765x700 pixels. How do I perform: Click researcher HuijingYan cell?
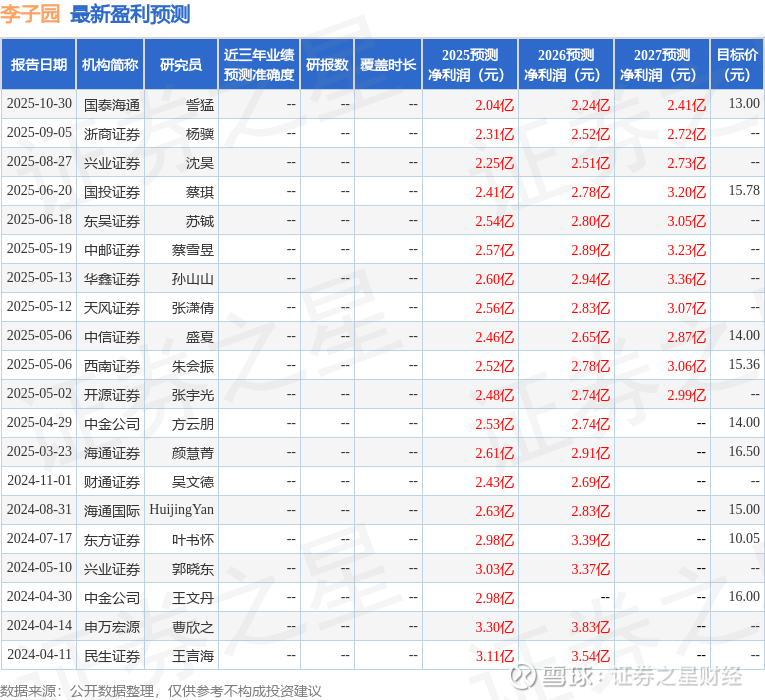(181, 510)
